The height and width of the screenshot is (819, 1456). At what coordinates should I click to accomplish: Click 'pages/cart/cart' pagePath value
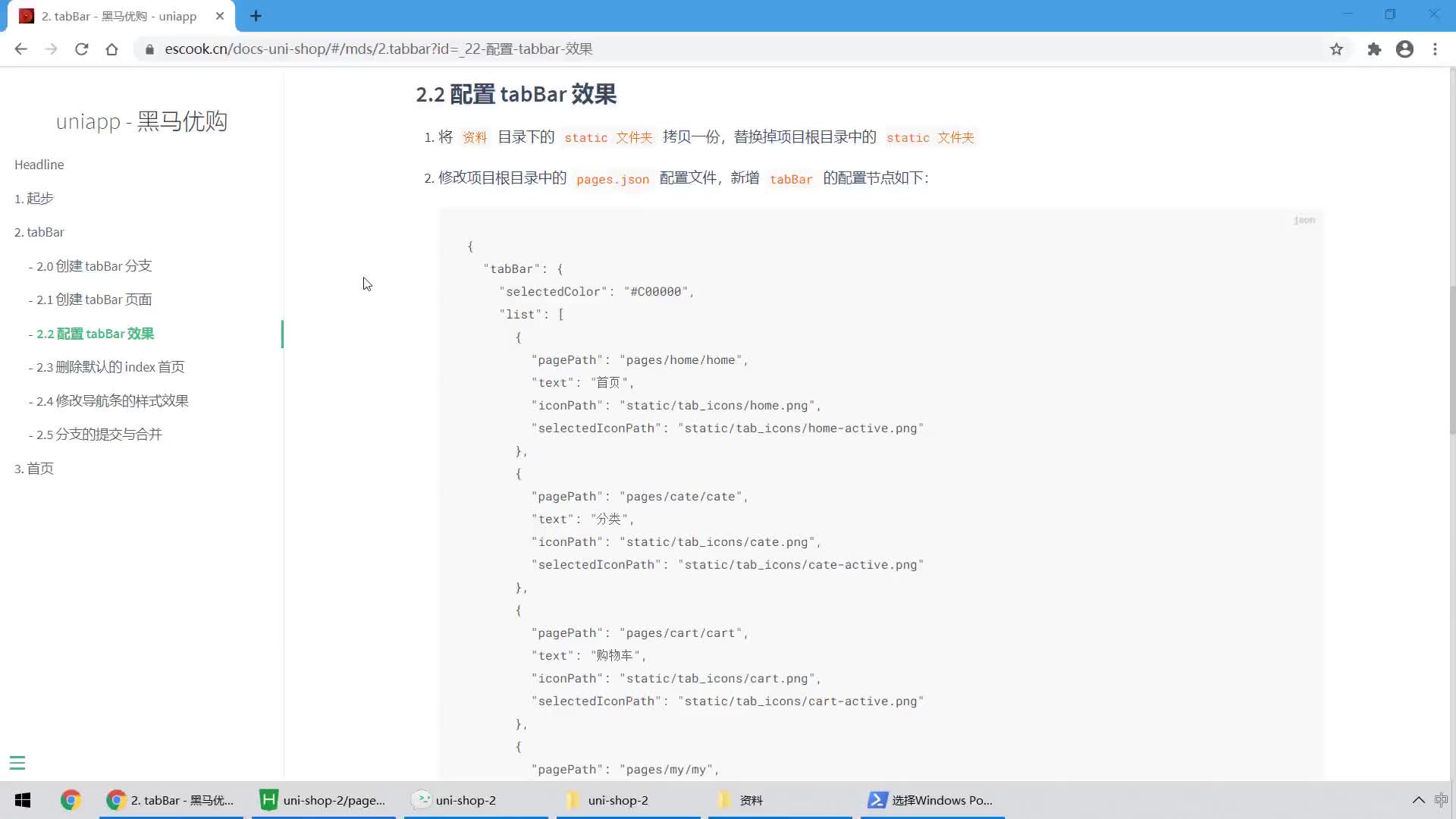pos(680,633)
